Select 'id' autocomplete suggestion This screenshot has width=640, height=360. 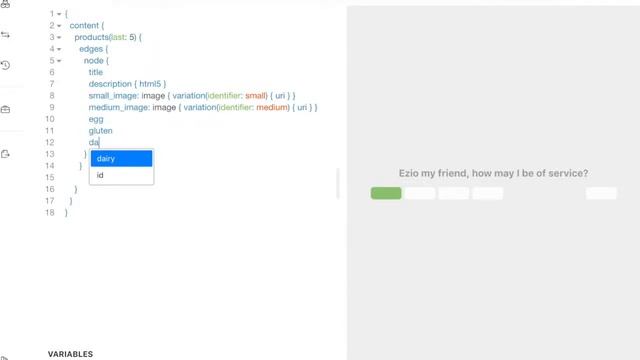121,175
